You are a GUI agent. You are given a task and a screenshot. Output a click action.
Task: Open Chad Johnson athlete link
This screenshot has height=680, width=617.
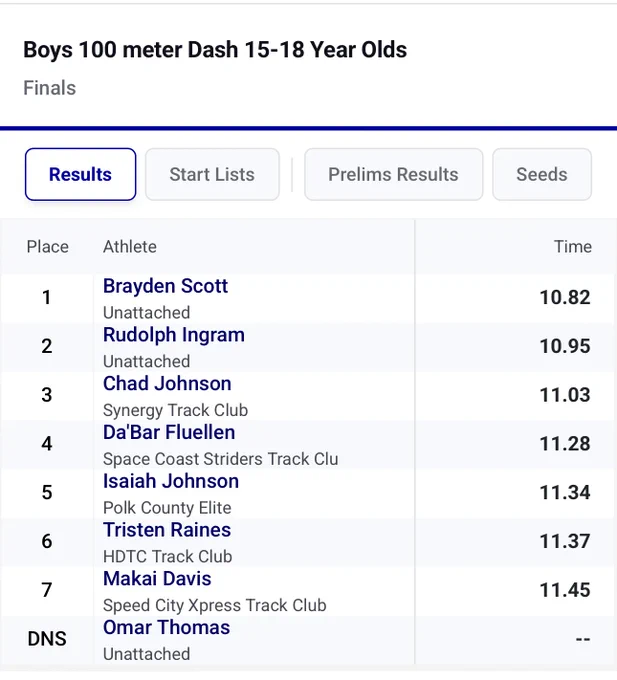[167, 384]
